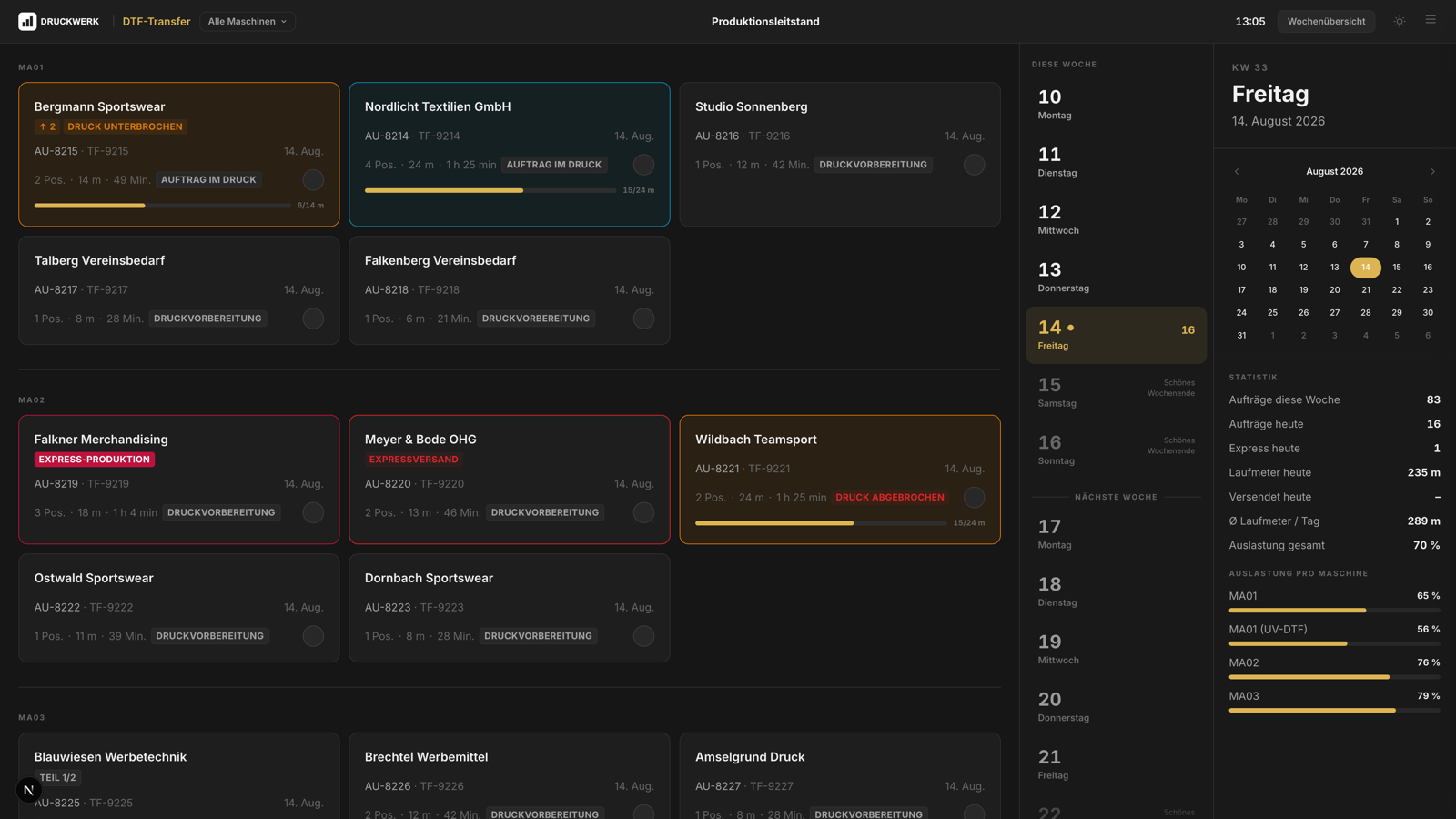The width and height of the screenshot is (1456, 819).
Task: Open the hamburger menu icon
Action: 1431,20
